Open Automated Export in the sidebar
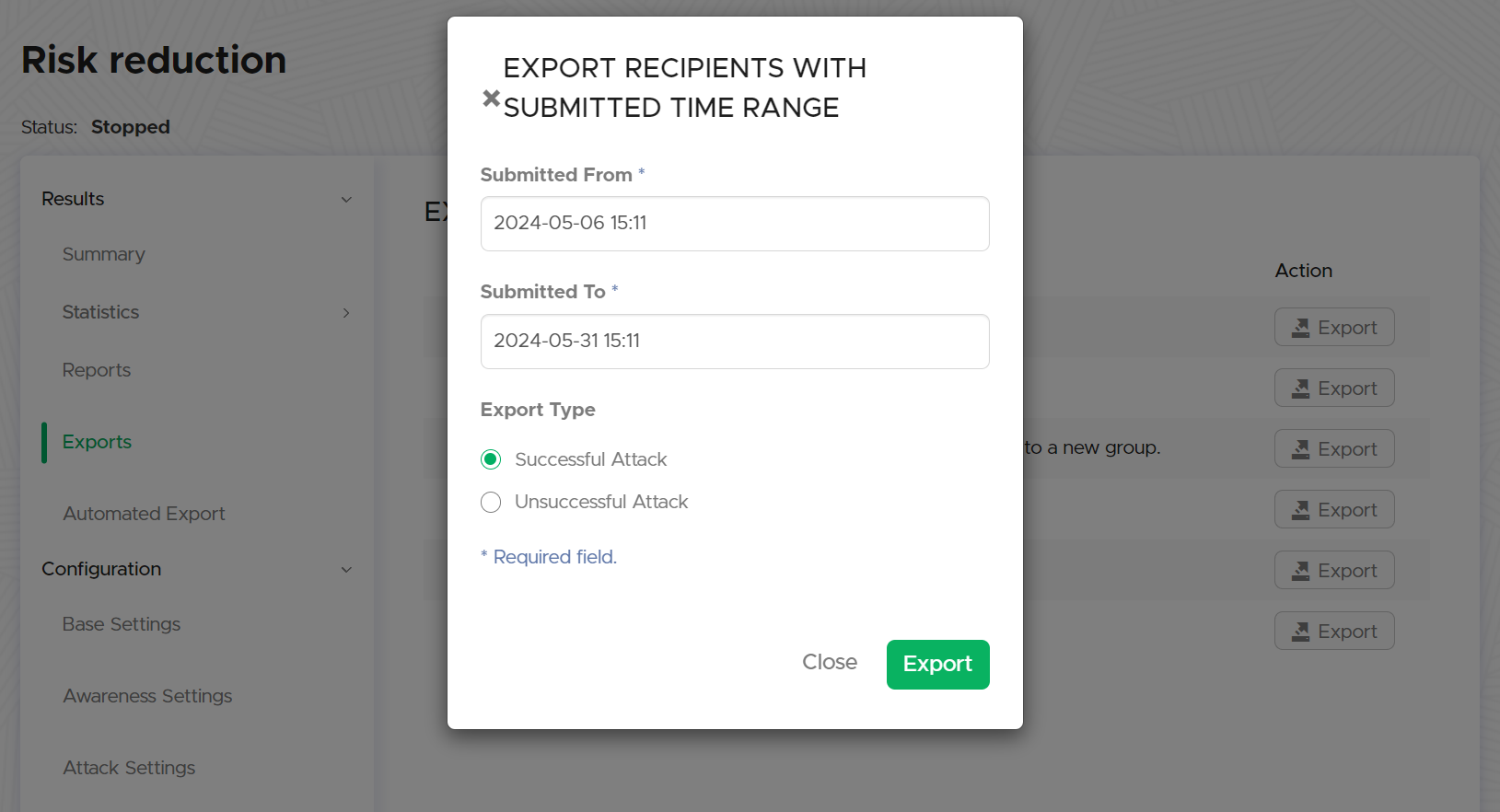This screenshot has width=1500, height=812. click(144, 514)
